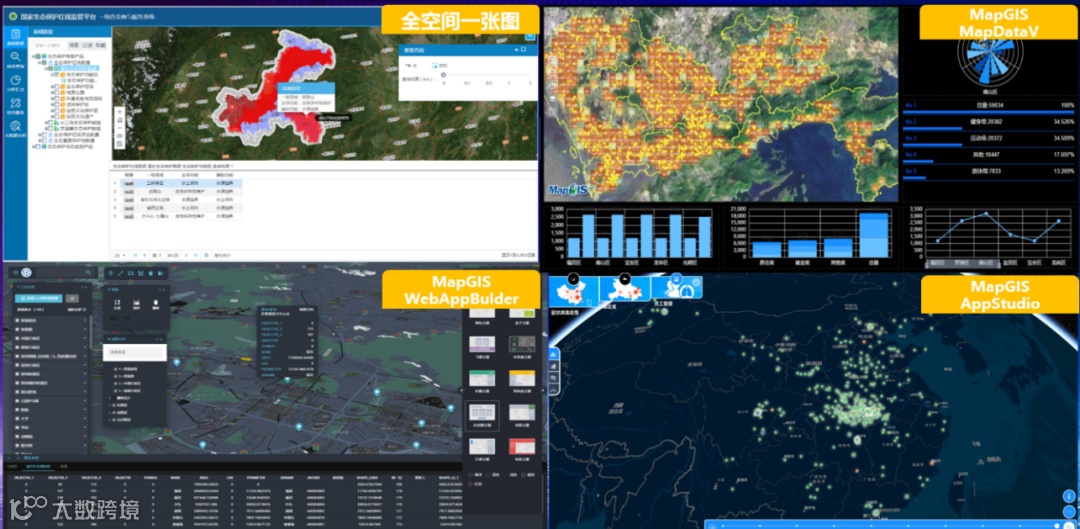Zoom in with plus on red-line map

click(120, 112)
